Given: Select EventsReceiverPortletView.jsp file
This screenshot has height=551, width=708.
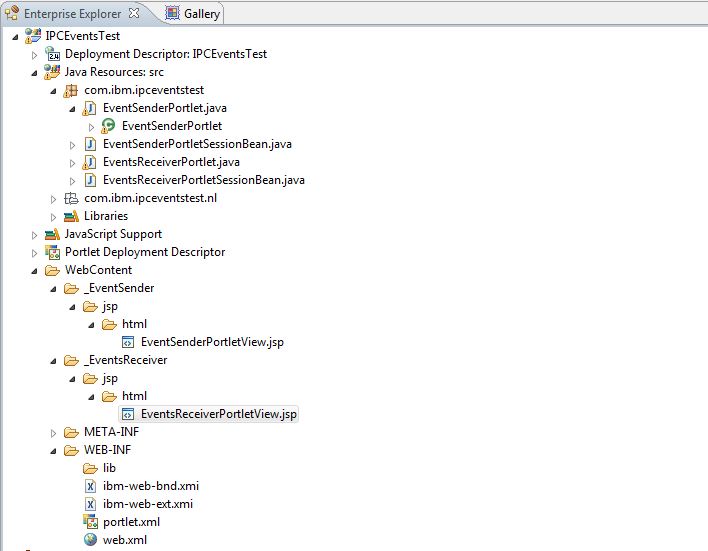Looking at the screenshot, I should click(218, 414).
